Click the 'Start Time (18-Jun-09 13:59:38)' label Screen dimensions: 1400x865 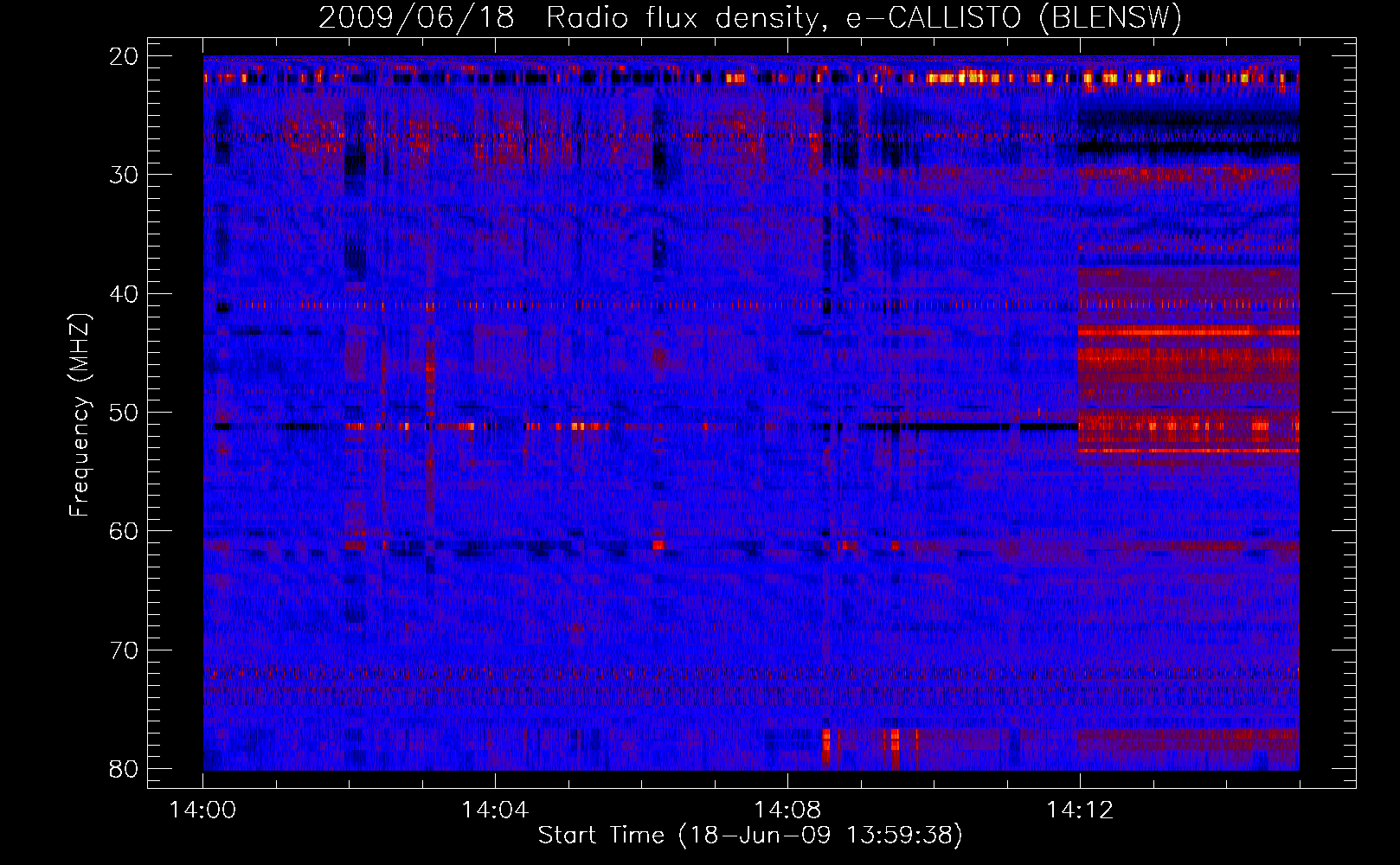pyautogui.click(x=750, y=836)
